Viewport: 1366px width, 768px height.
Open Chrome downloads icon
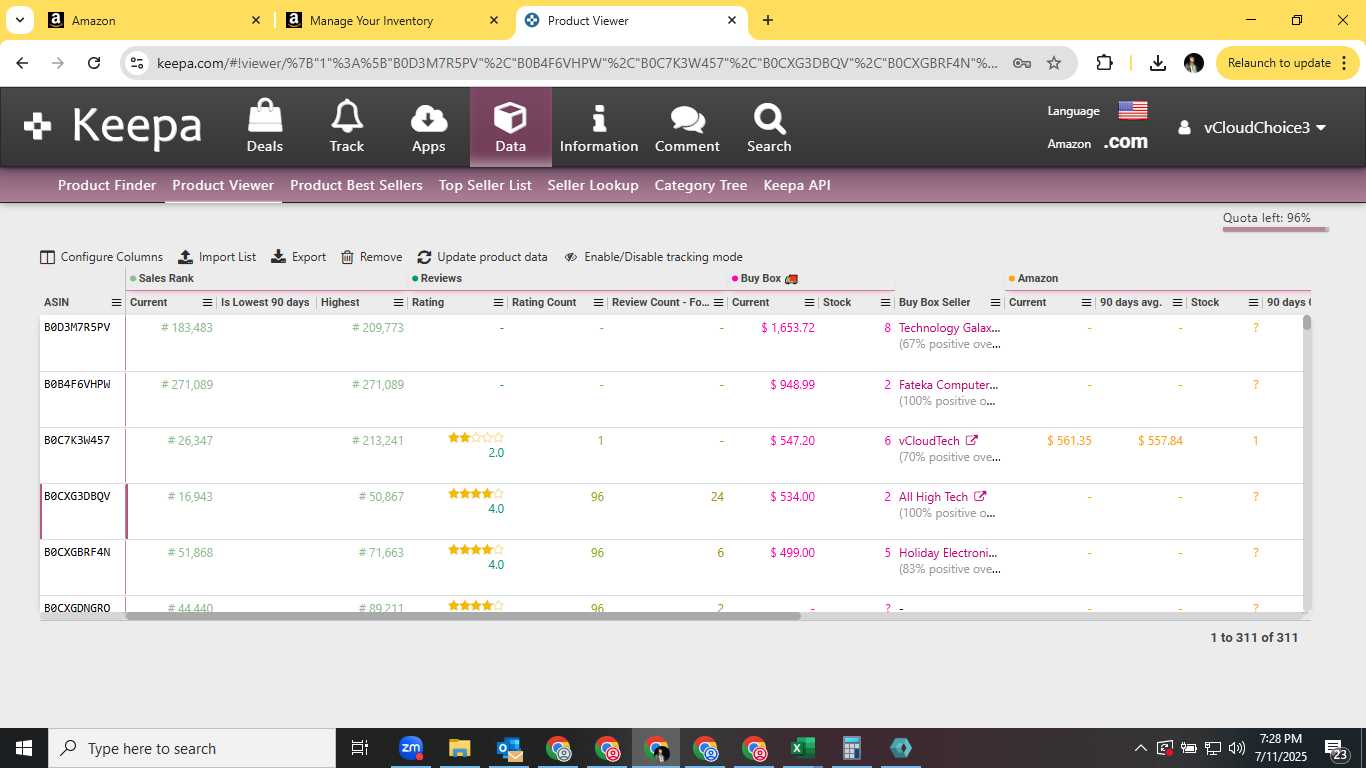[x=1157, y=63]
